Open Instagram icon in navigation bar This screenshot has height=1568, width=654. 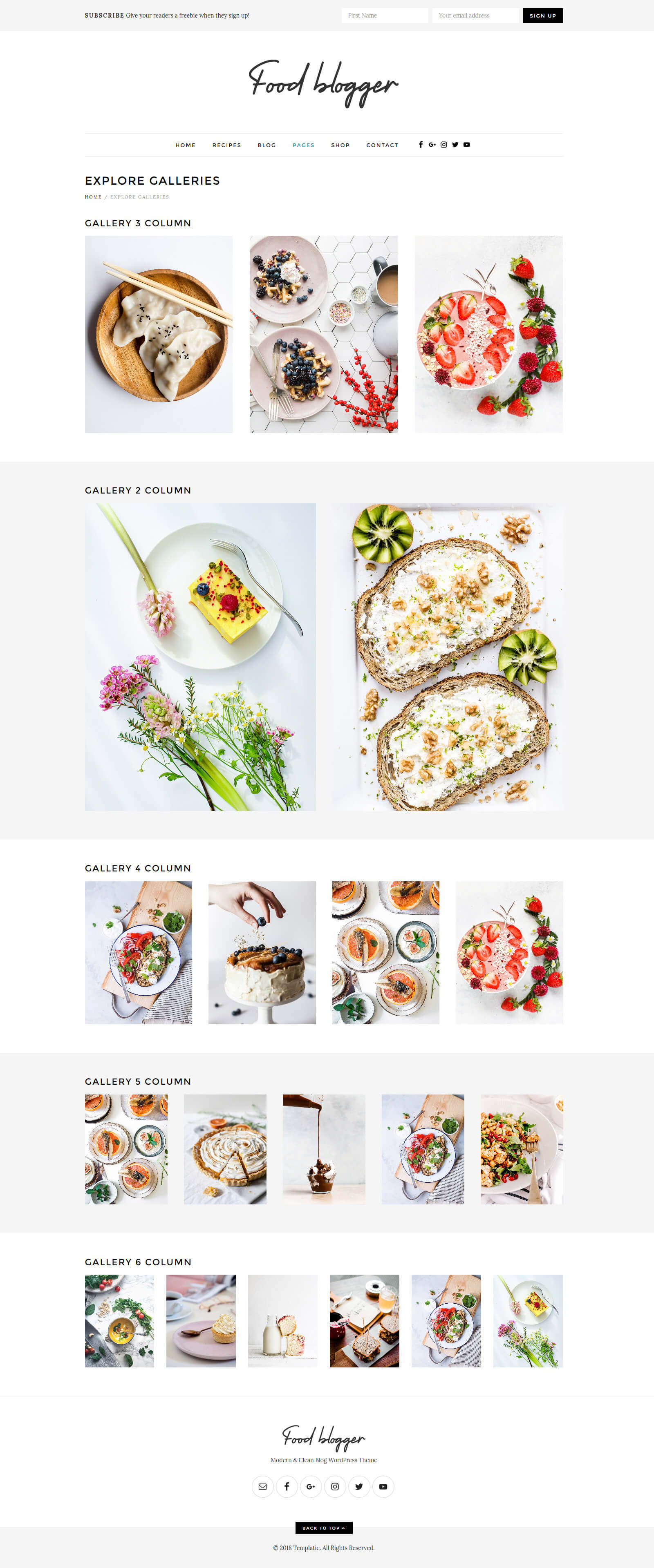click(x=444, y=145)
